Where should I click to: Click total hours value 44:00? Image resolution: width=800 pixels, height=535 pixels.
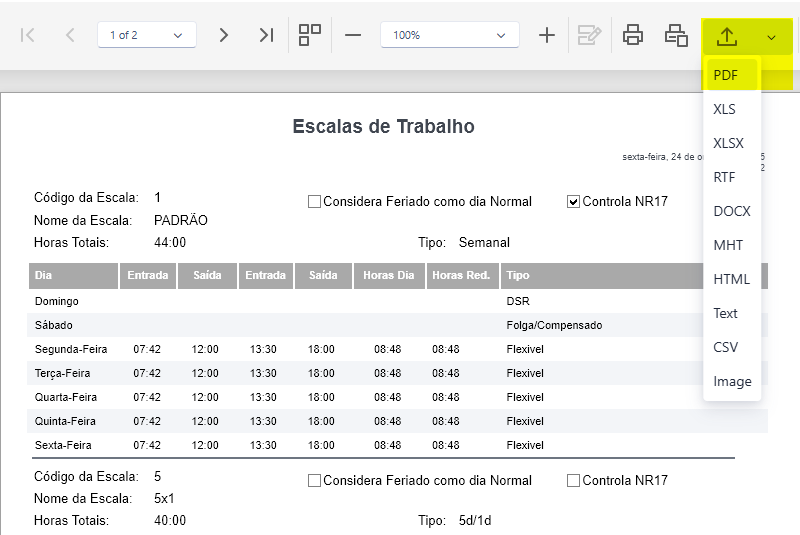(x=170, y=242)
